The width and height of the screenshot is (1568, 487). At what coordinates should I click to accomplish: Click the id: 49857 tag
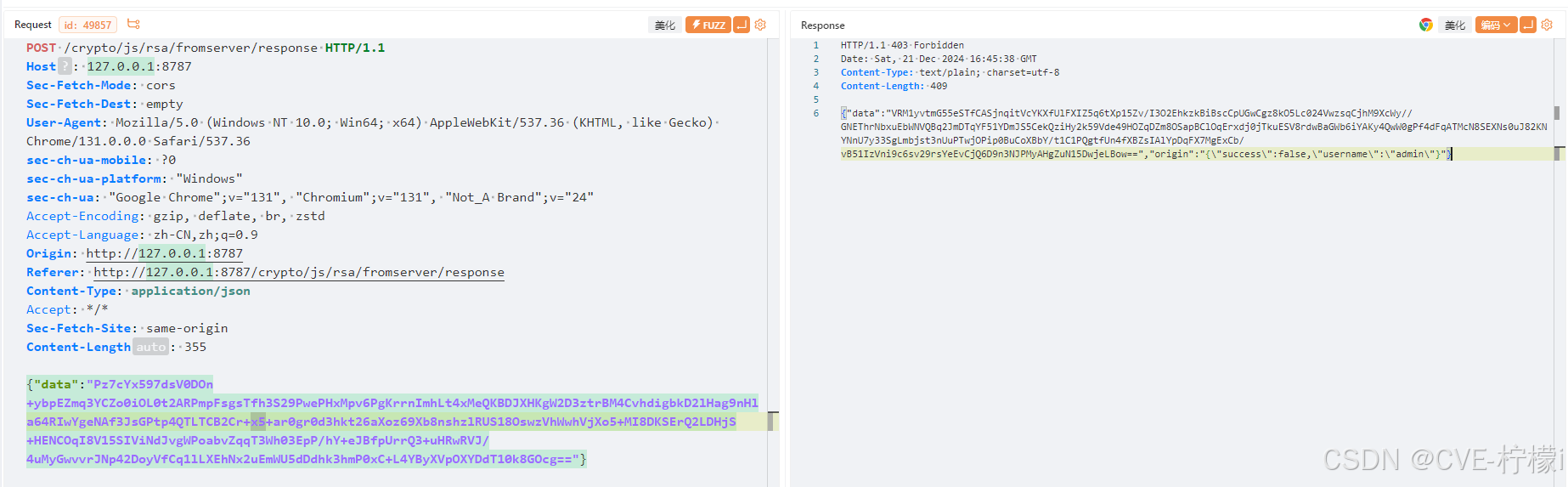(x=87, y=25)
